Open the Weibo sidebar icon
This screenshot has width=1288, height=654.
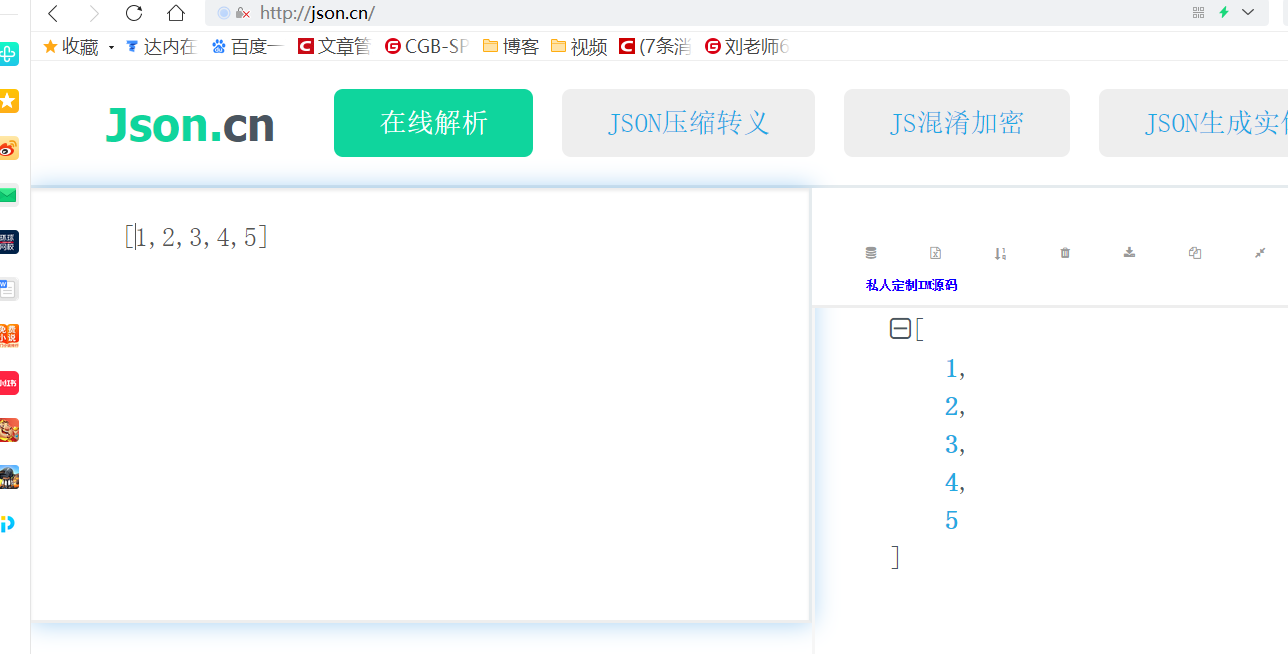click(x=8, y=148)
